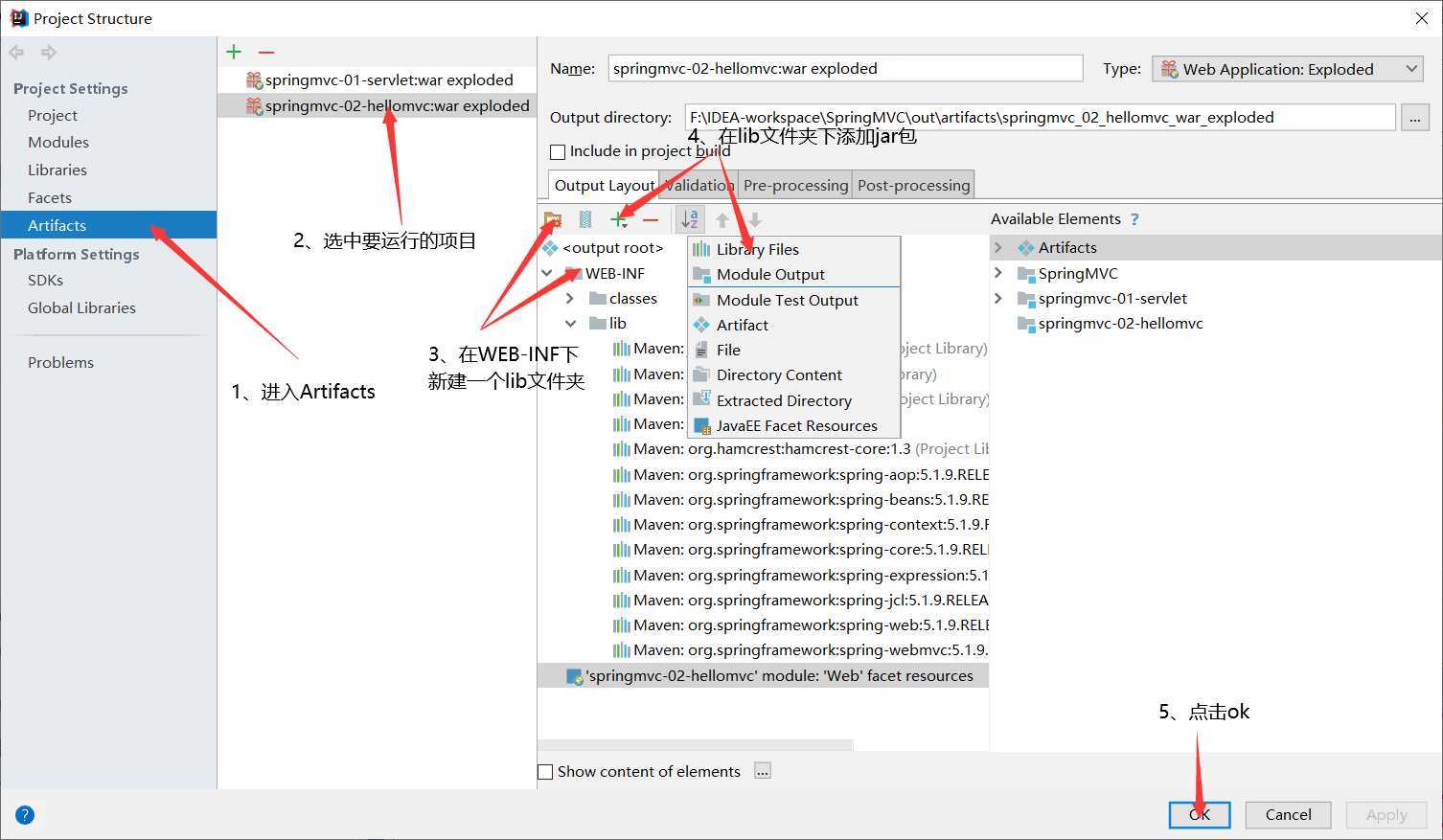The image size is (1443, 840).
Task: Click the help question mark button bottom-left
Action: click(x=25, y=815)
